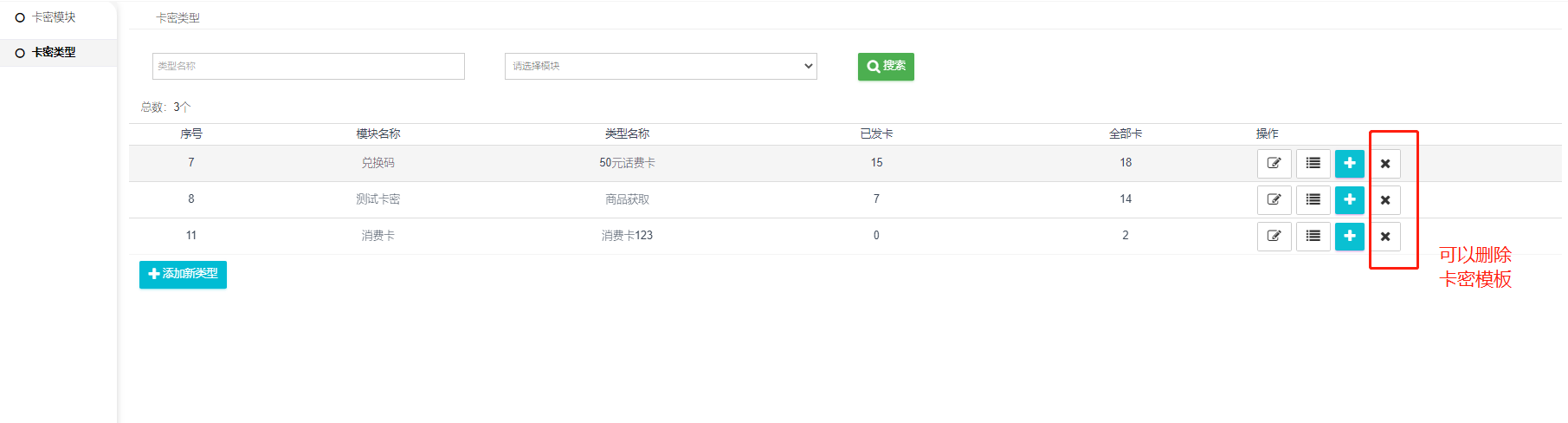Select 卡密类型 in the sidebar
Viewport: 1568px width, 423px height.
pyautogui.click(x=54, y=53)
